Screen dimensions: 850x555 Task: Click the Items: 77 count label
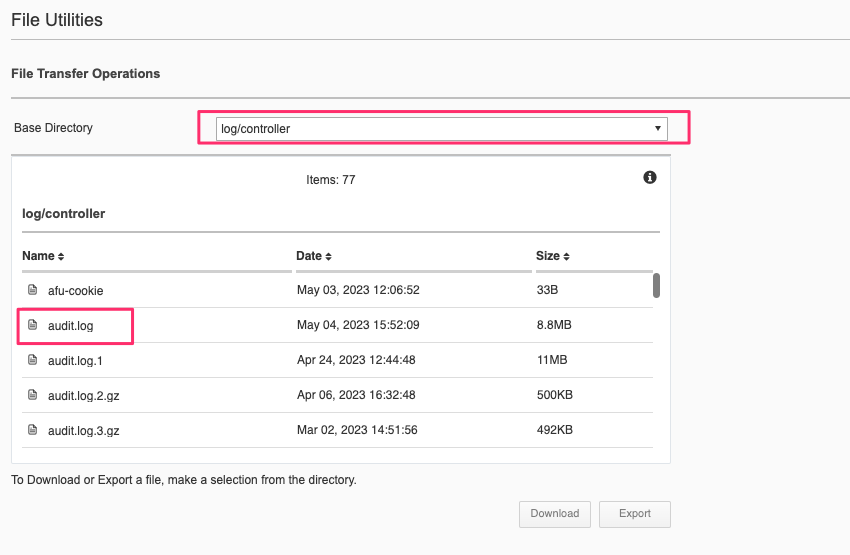[x=331, y=180]
